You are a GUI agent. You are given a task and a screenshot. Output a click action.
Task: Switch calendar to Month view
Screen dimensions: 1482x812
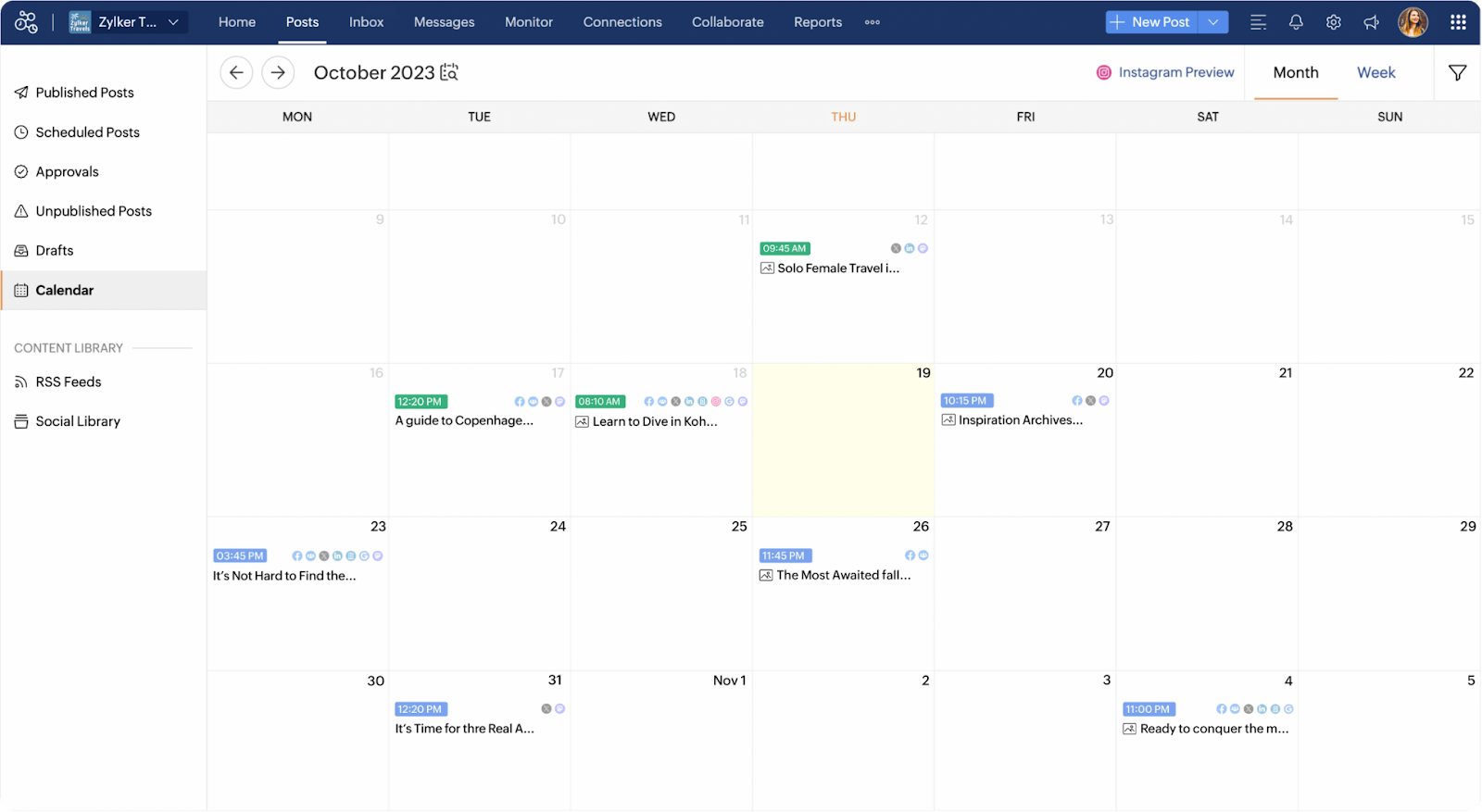(x=1295, y=72)
